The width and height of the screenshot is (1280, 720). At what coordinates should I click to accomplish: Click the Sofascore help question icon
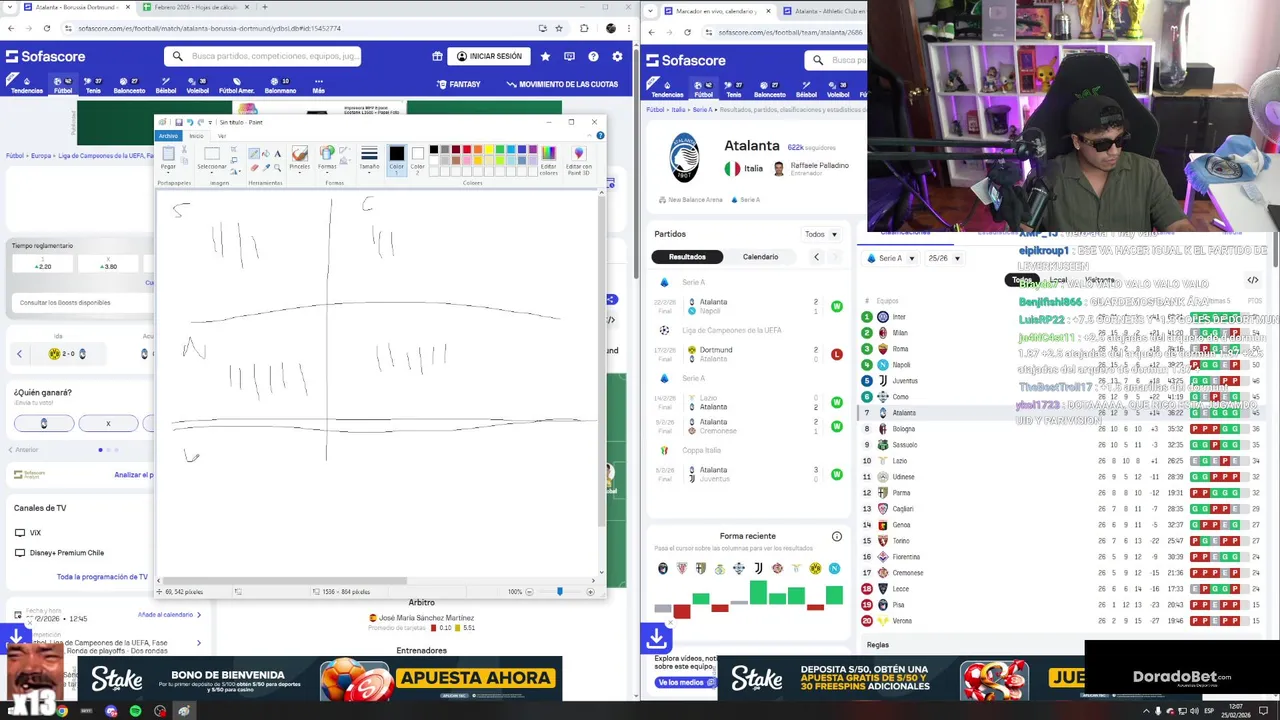point(593,56)
